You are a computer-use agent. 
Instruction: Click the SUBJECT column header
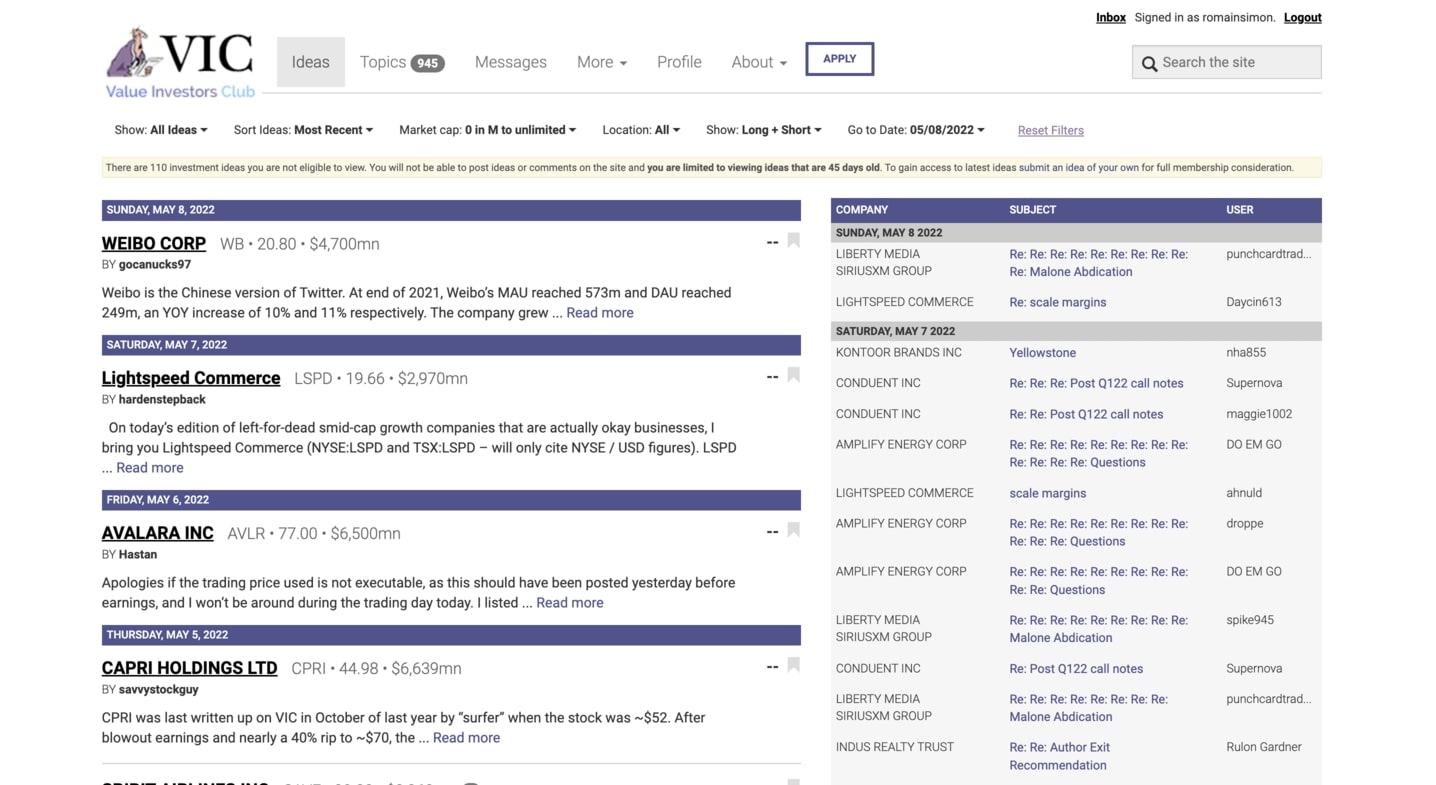tap(1032, 210)
